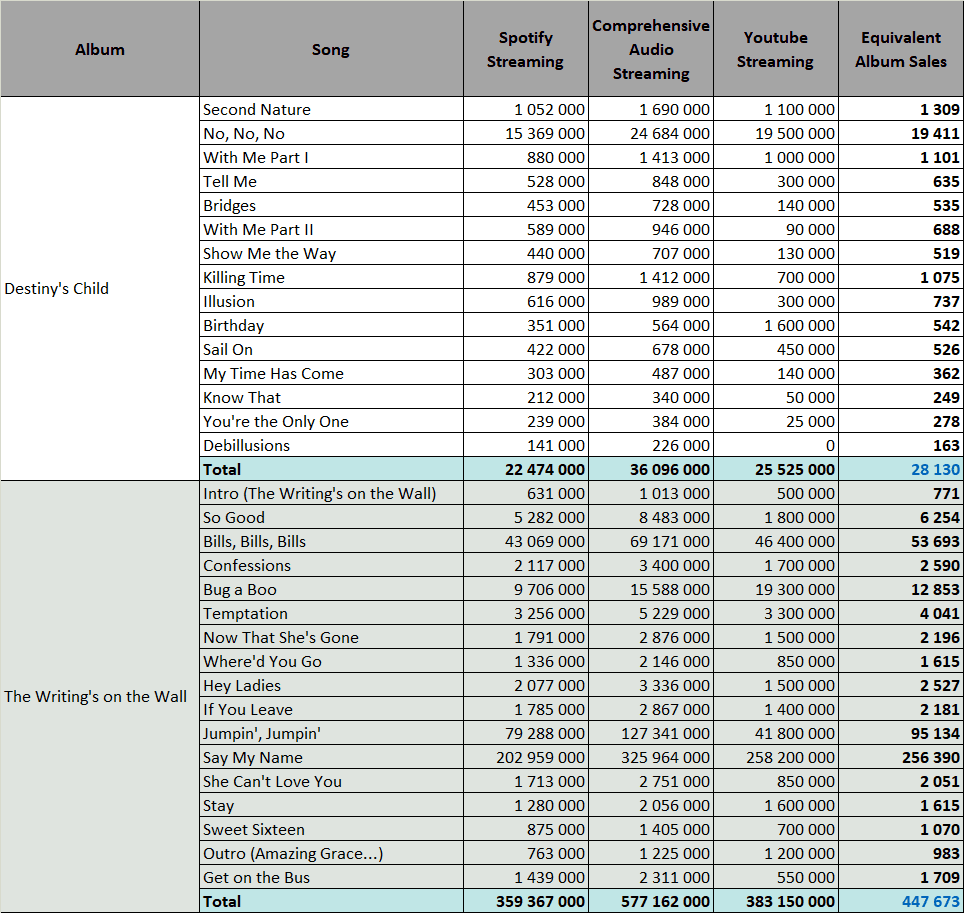Click Intro (The Writing's on the Wall) cell
The height and width of the screenshot is (913, 964).
point(331,492)
